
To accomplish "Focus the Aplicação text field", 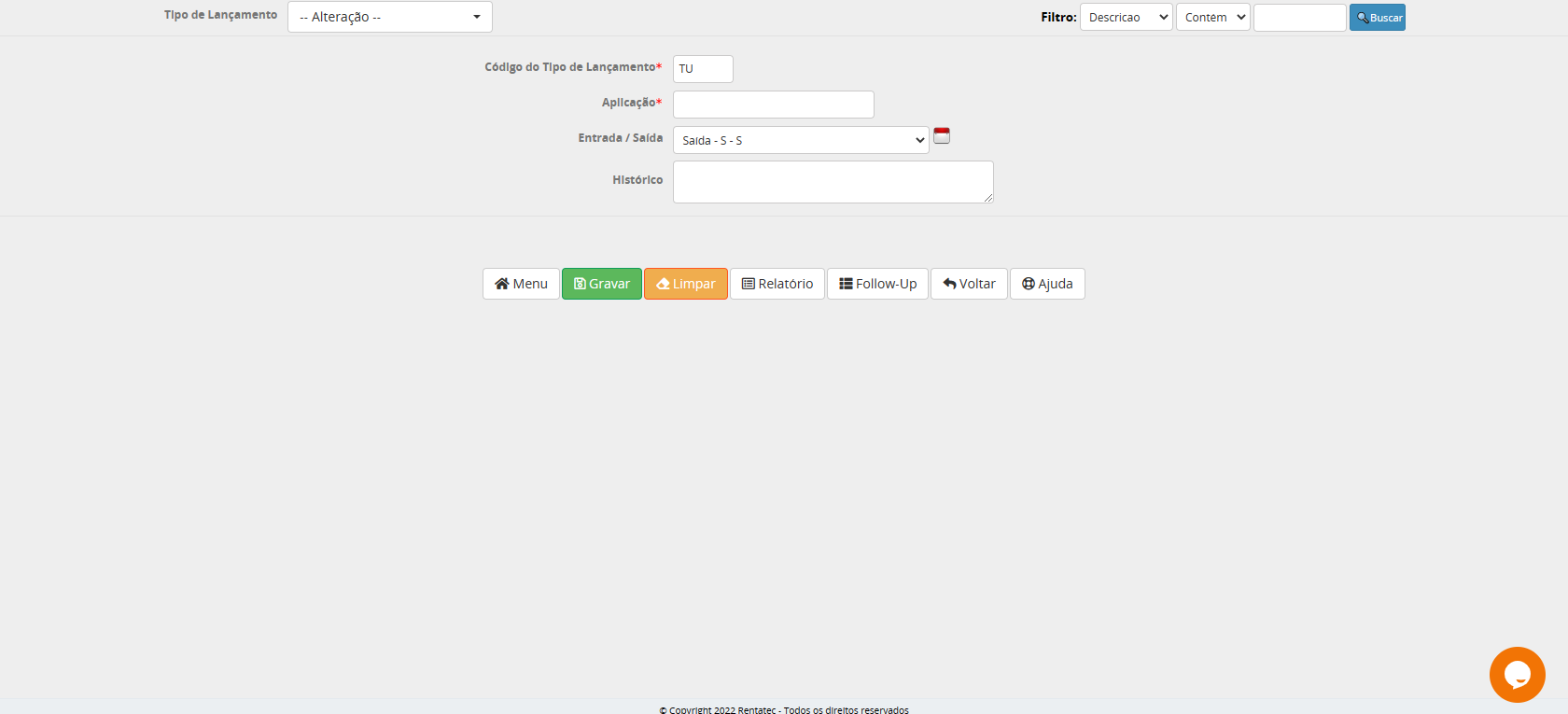I will tap(773, 105).
